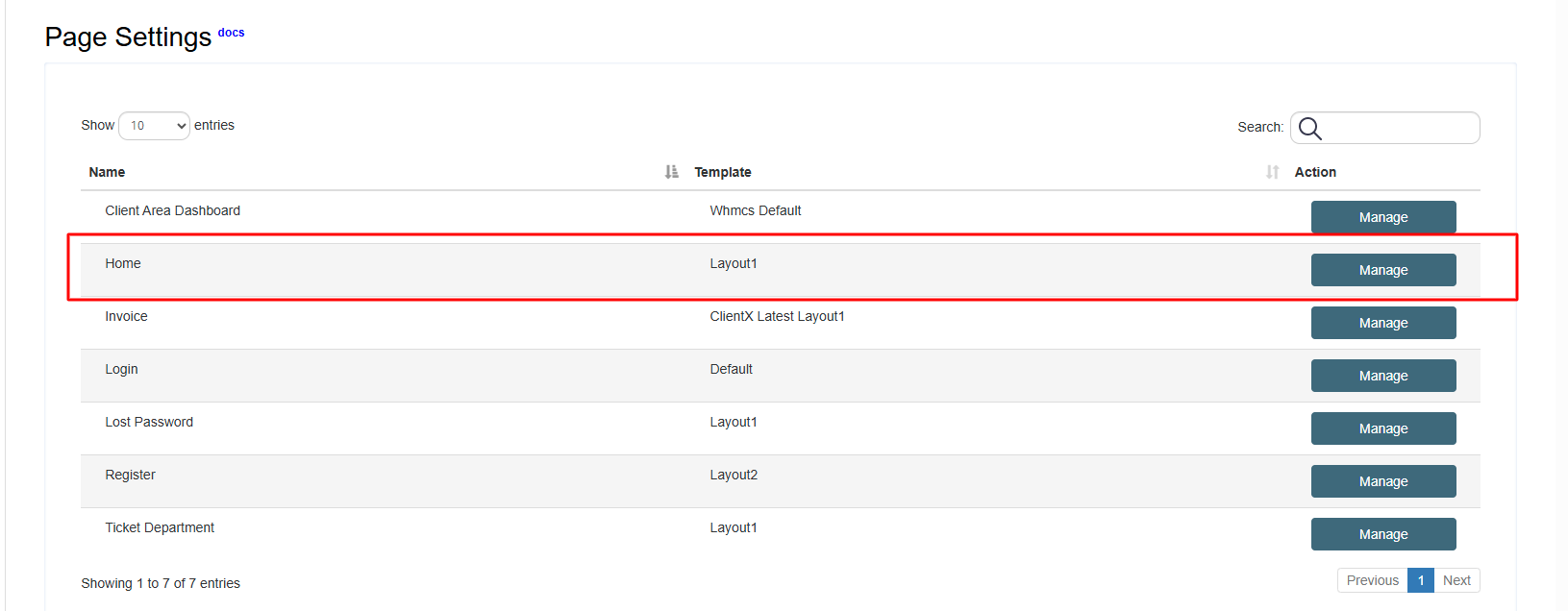Go to the Next pagination page
Viewport: 1568px width, 611px height.
point(1456,580)
